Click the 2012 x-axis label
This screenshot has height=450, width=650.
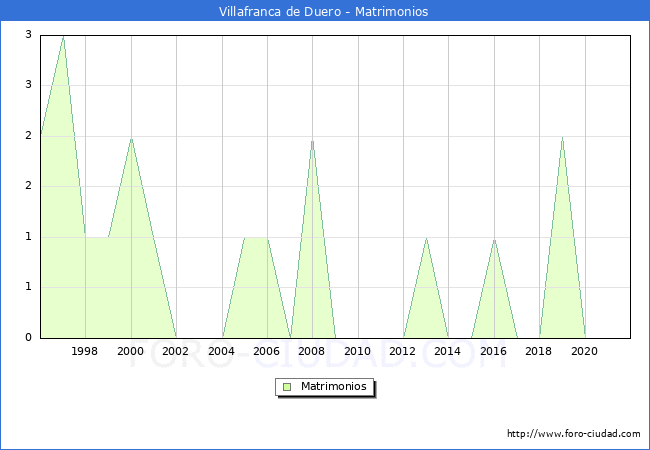(x=403, y=351)
